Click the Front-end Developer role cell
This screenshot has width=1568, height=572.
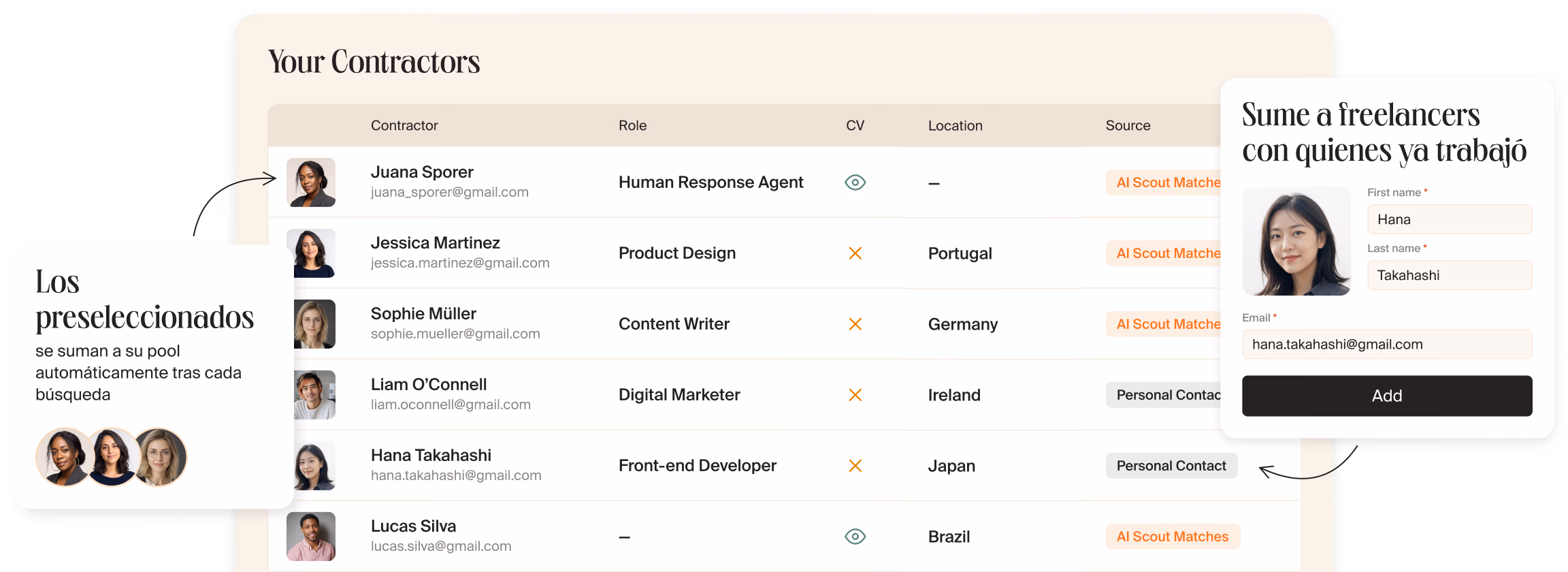coord(698,466)
